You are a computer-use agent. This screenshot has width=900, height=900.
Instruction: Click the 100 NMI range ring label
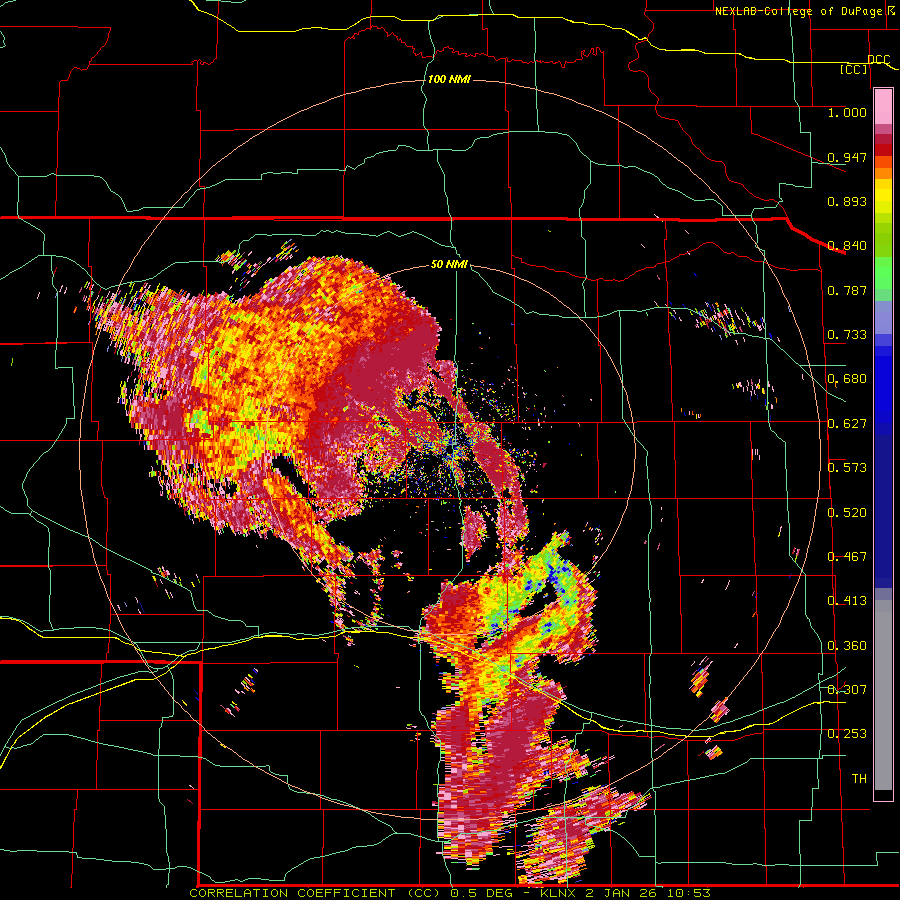point(449,79)
